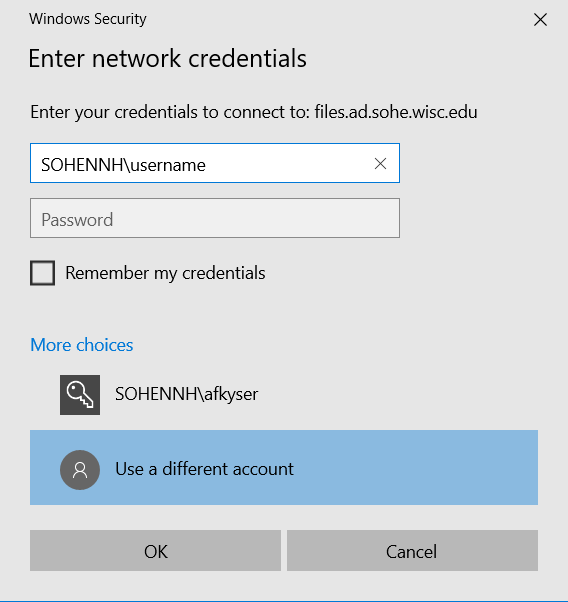Click the files.ad.sohe.wisc.edu server text
The height and width of the screenshot is (602, 568).
pos(396,112)
